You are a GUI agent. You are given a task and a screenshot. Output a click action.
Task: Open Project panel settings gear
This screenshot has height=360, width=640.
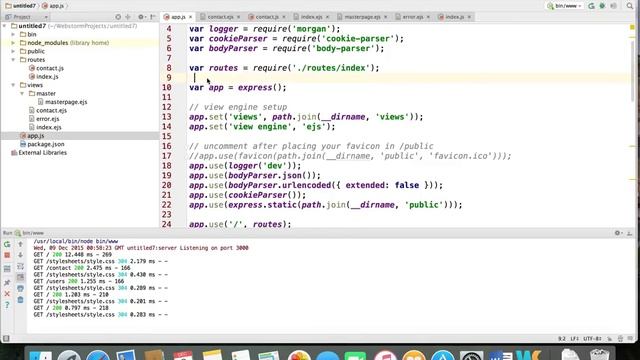(x=141, y=17)
